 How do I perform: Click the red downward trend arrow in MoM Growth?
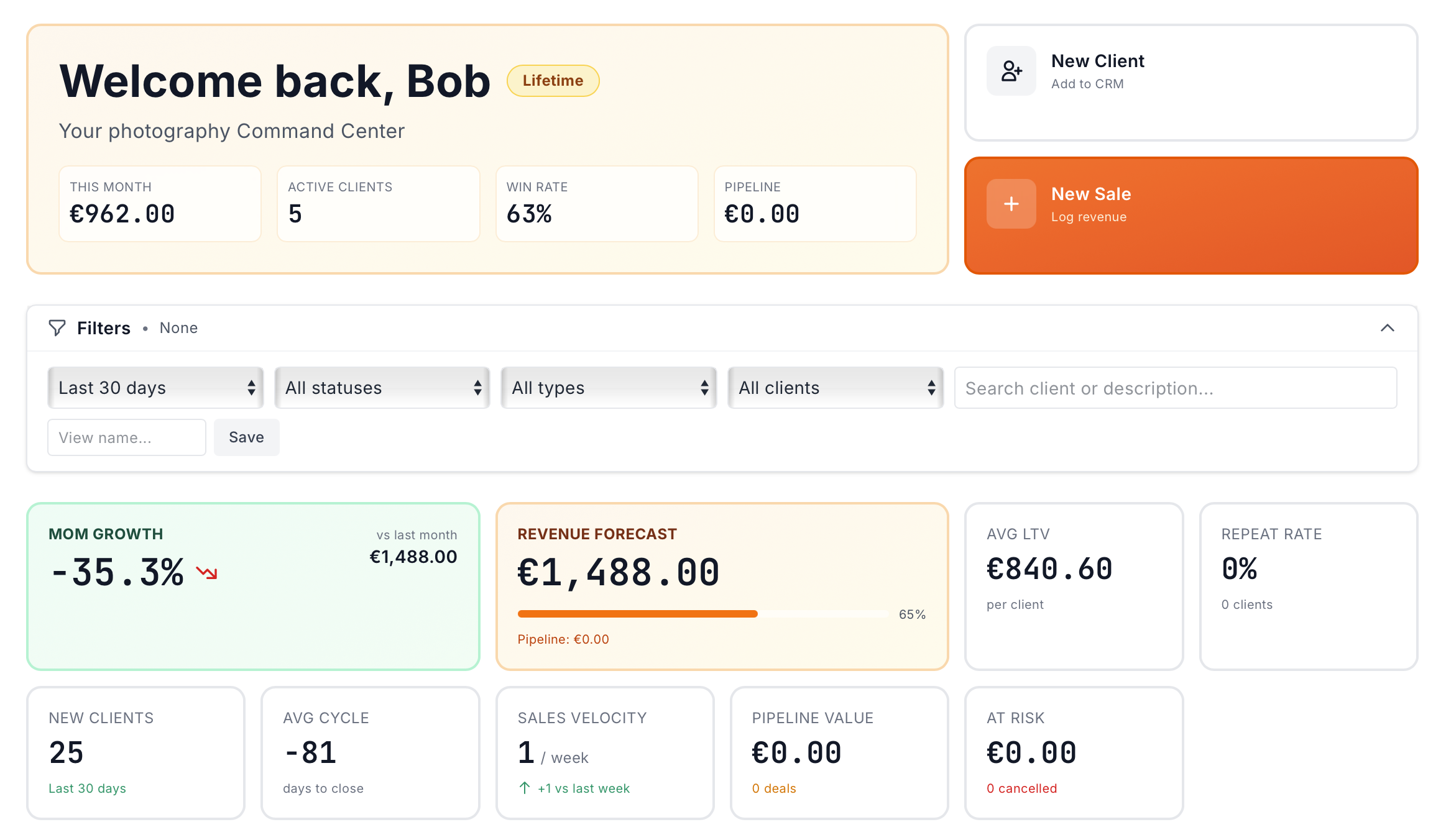[x=206, y=573]
